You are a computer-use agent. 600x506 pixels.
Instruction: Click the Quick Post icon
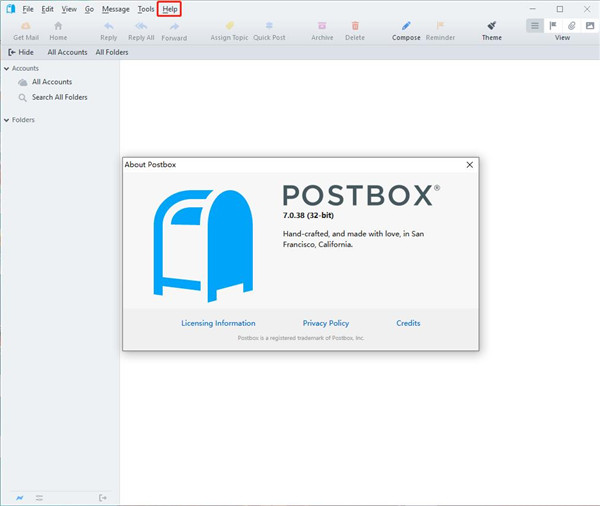tap(269, 26)
